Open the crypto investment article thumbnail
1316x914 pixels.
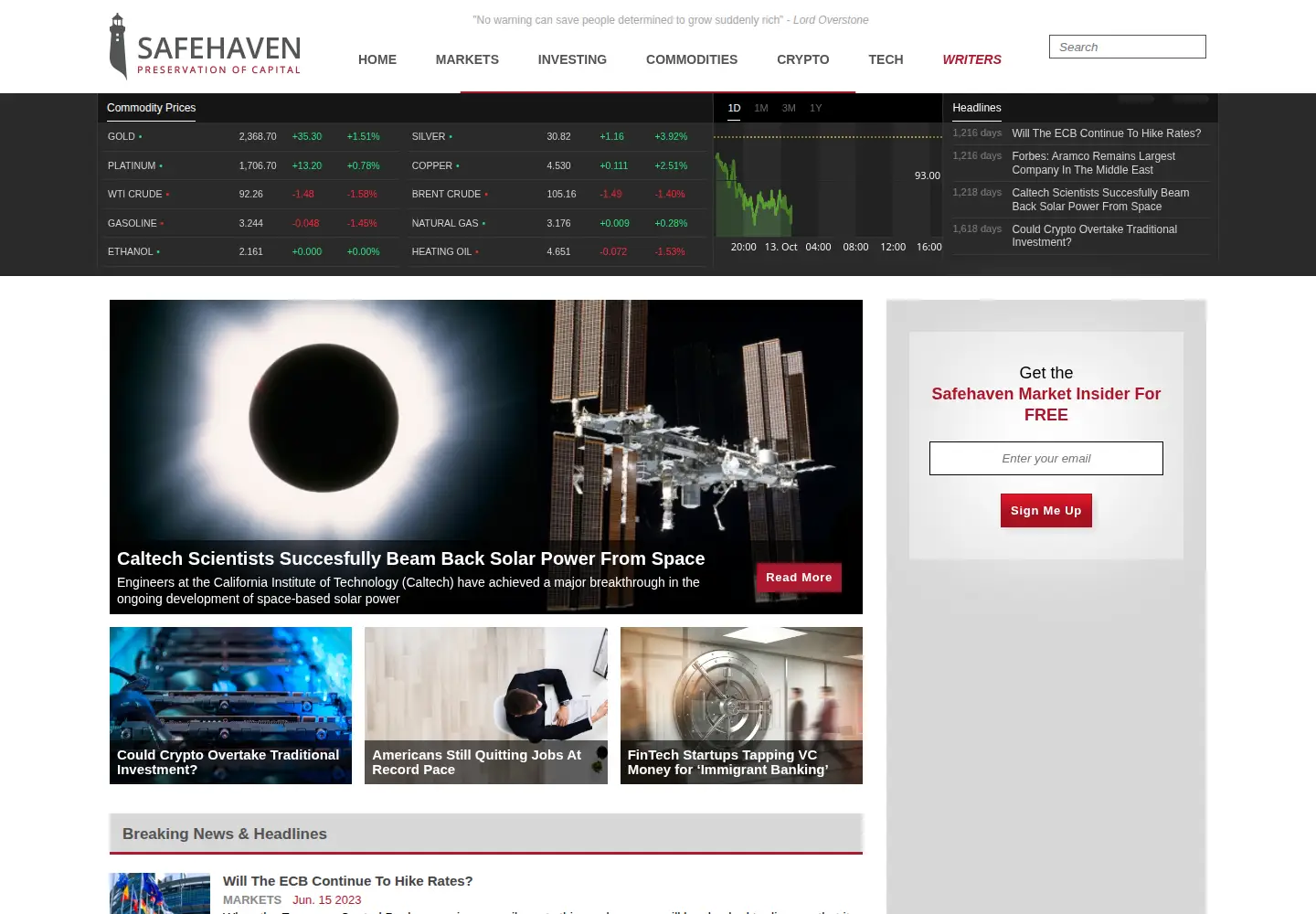pyautogui.click(x=230, y=706)
